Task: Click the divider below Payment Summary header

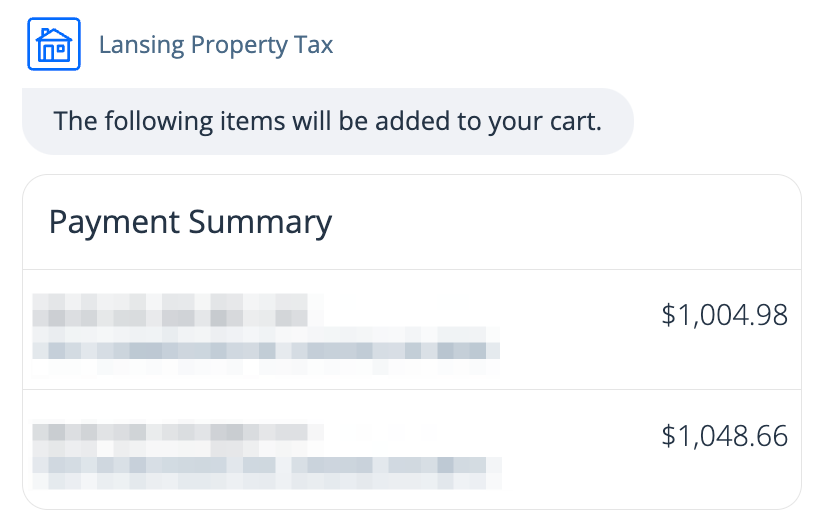Action: coord(412,269)
